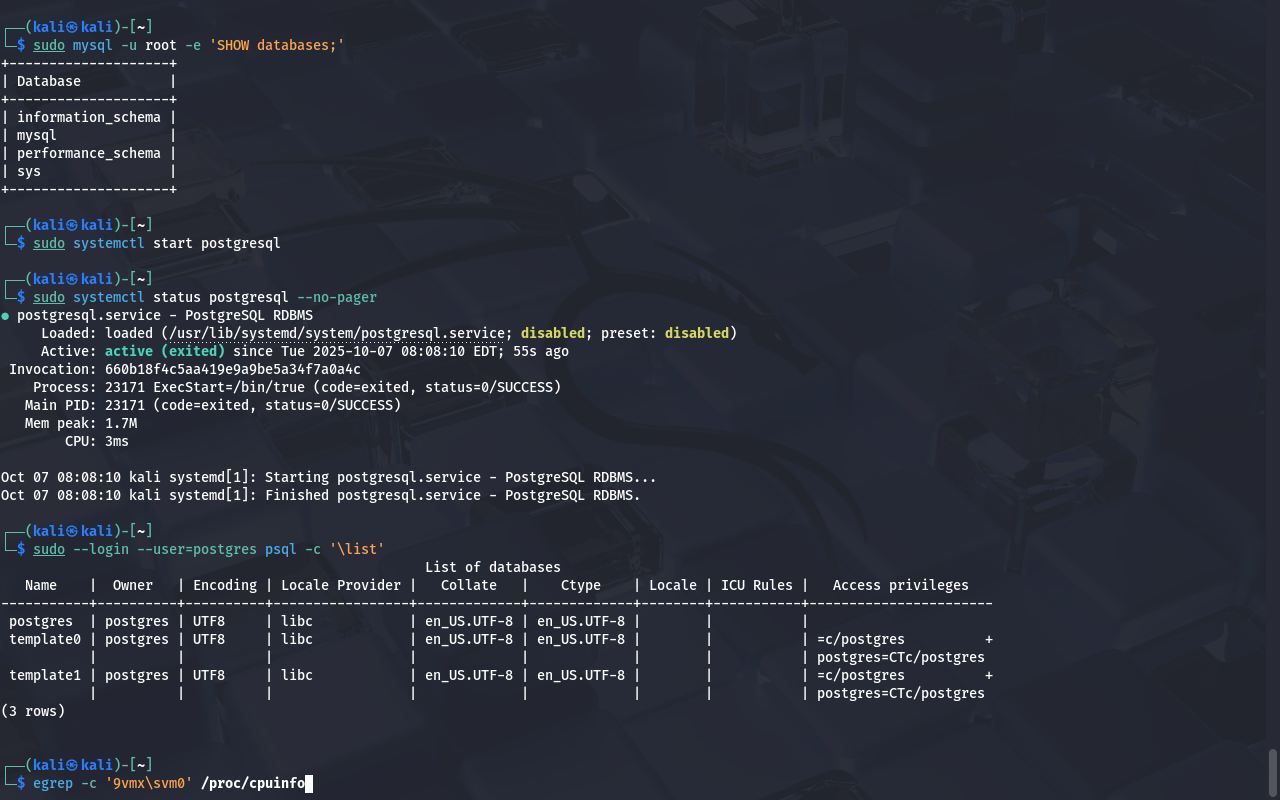Click the Locale Provider column header
This screenshot has height=800, width=1280.
point(340,586)
